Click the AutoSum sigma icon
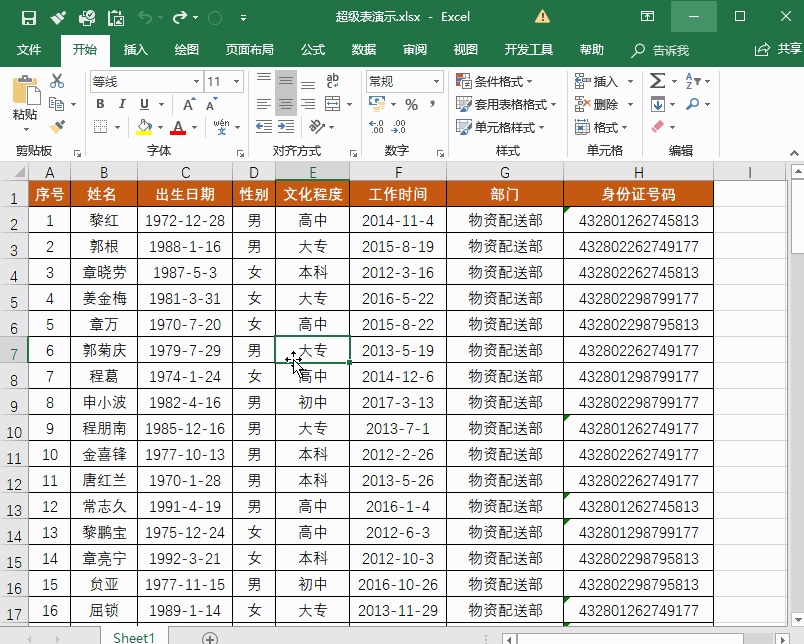804x644 pixels. click(657, 81)
